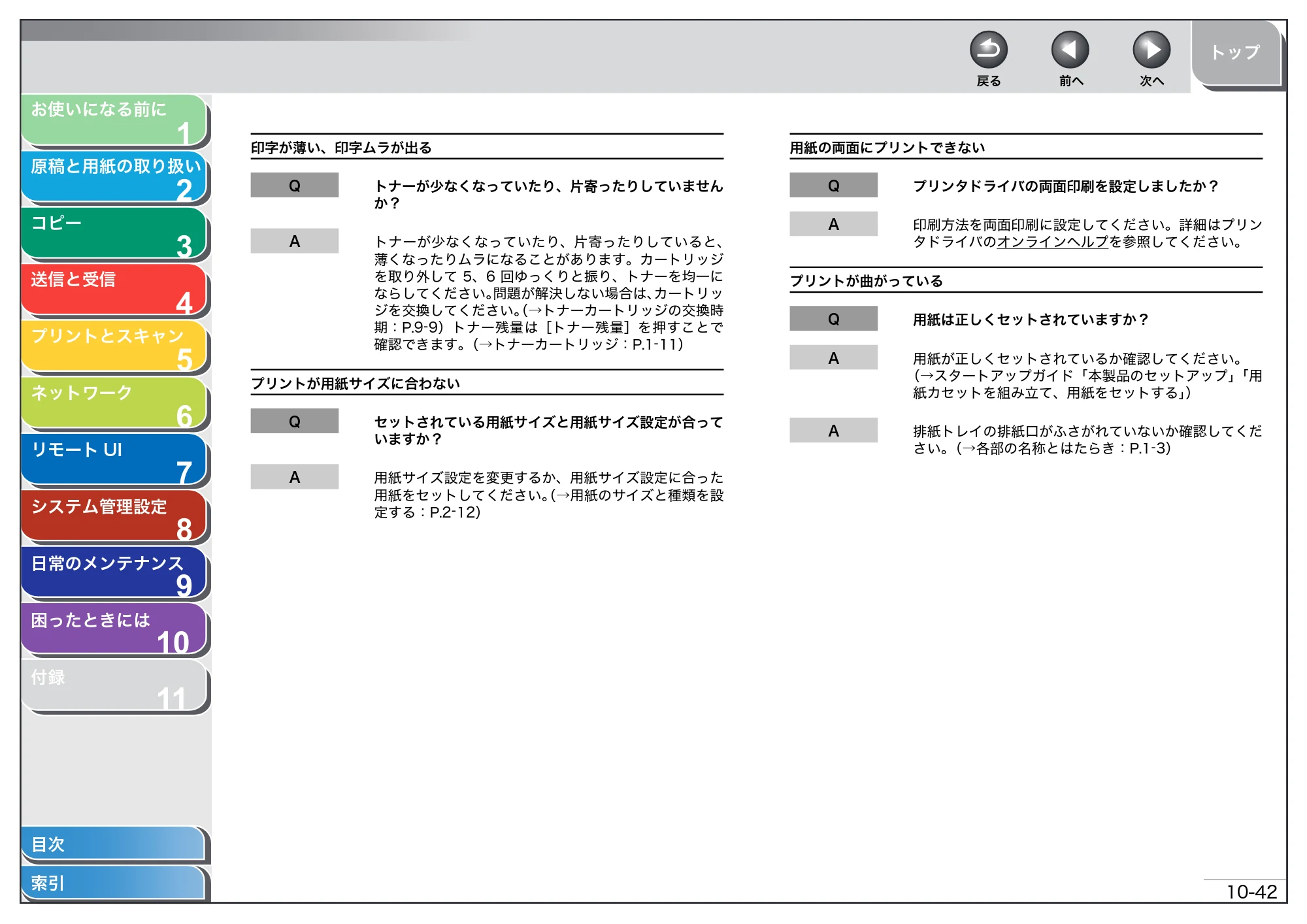Click heading 用紙の両面にプリントできない

[x=887, y=148]
